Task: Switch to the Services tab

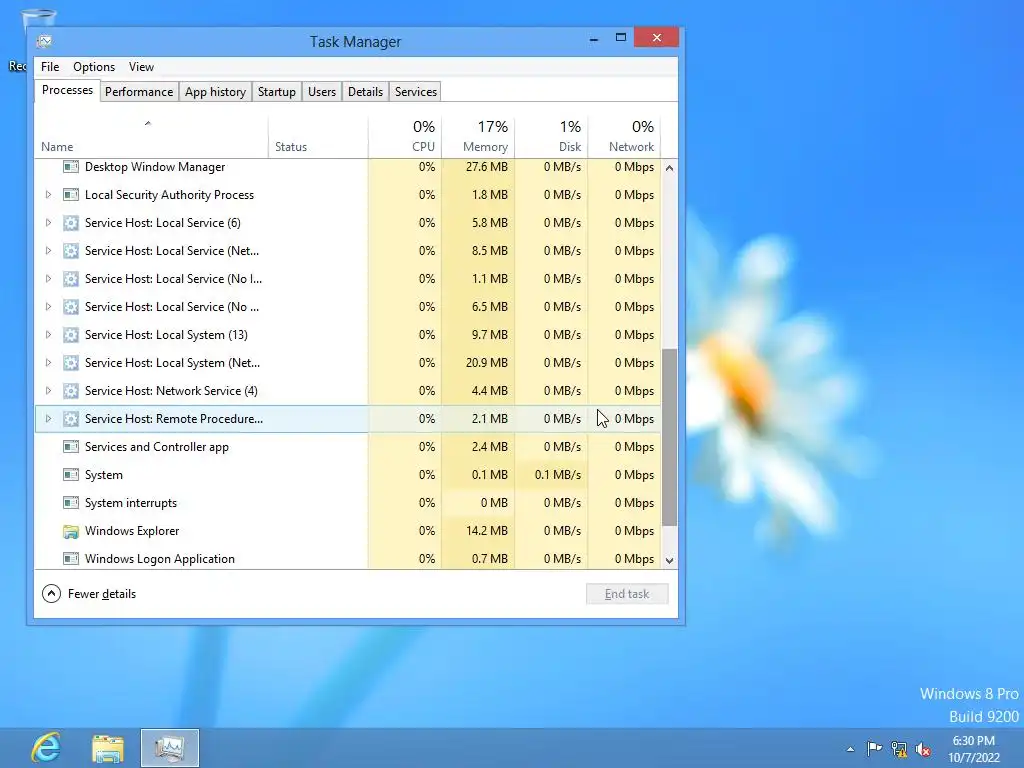Action: point(415,91)
